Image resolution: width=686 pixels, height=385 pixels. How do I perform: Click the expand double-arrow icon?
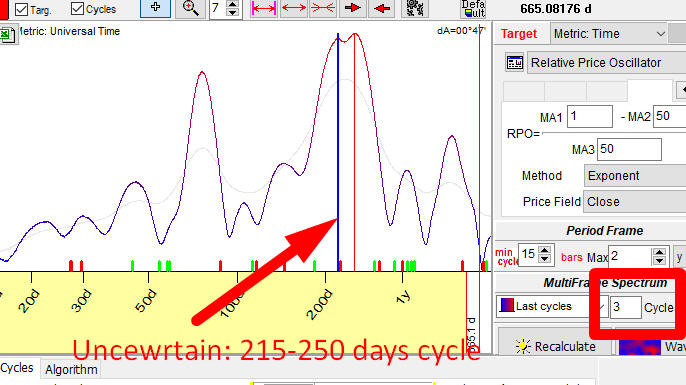(x=294, y=8)
